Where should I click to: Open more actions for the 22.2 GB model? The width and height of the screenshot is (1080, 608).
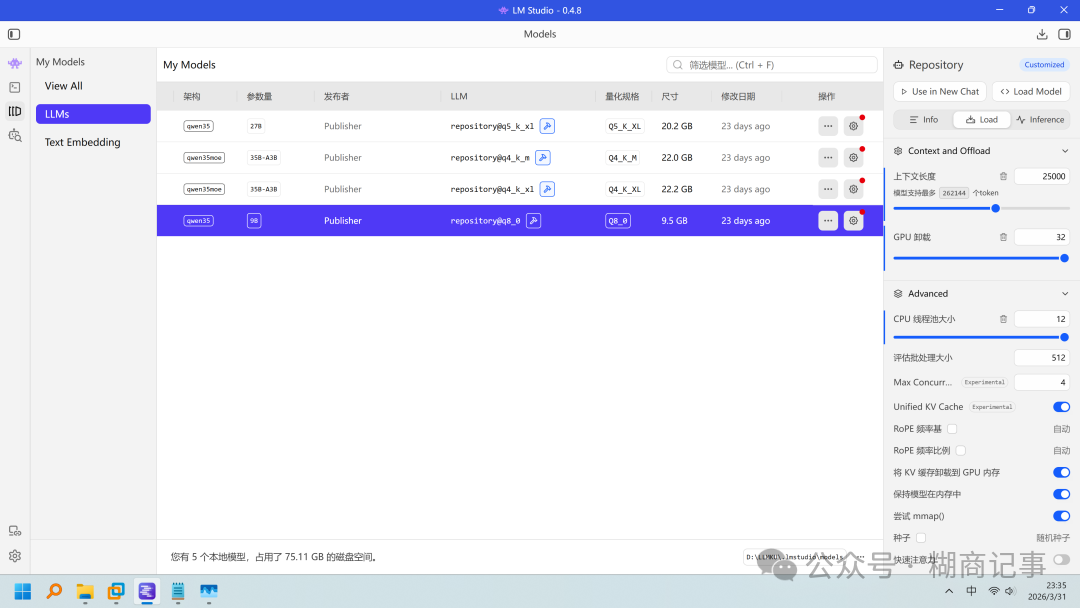pyautogui.click(x=828, y=189)
